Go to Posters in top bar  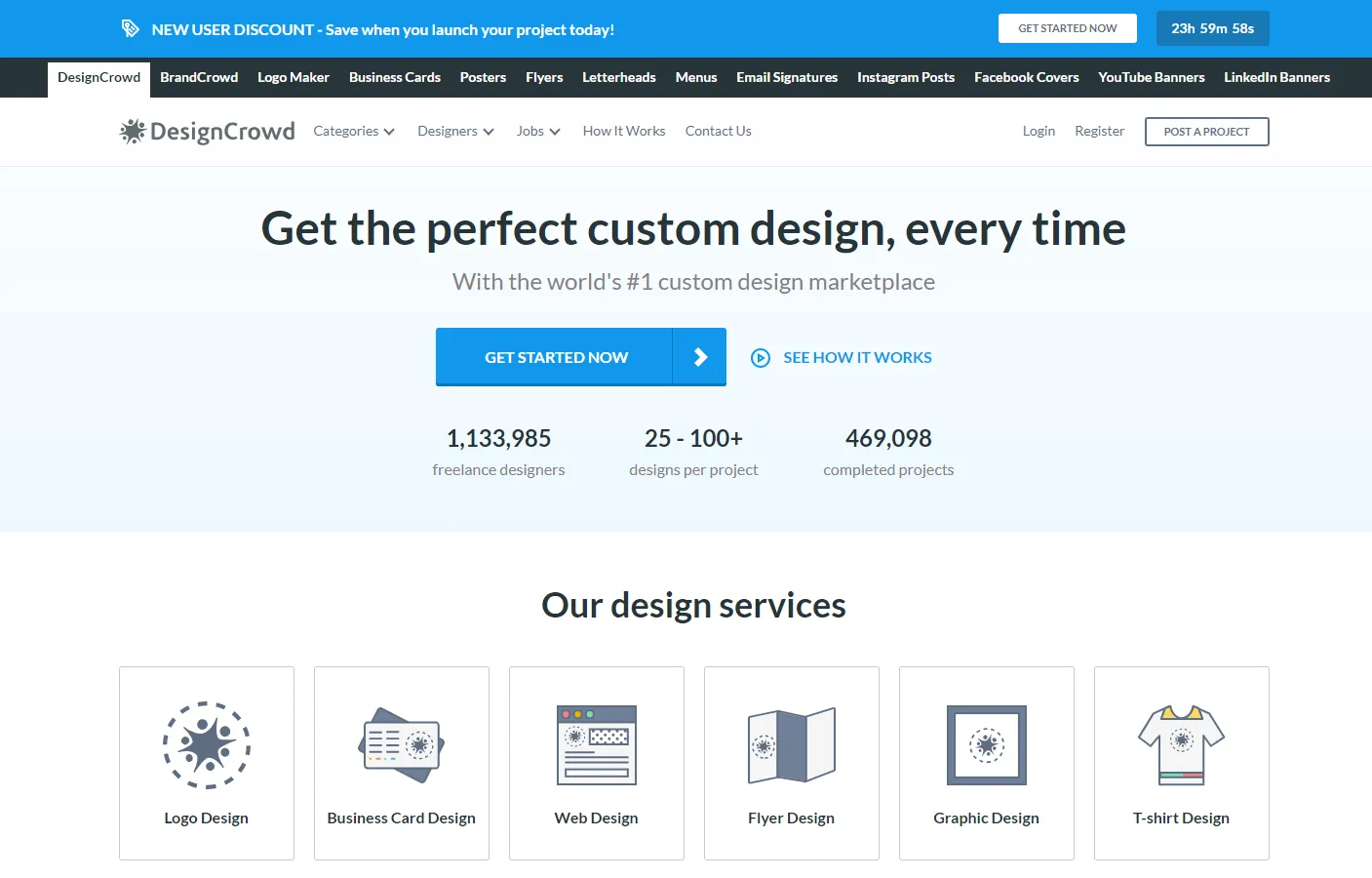click(x=483, y=78)
